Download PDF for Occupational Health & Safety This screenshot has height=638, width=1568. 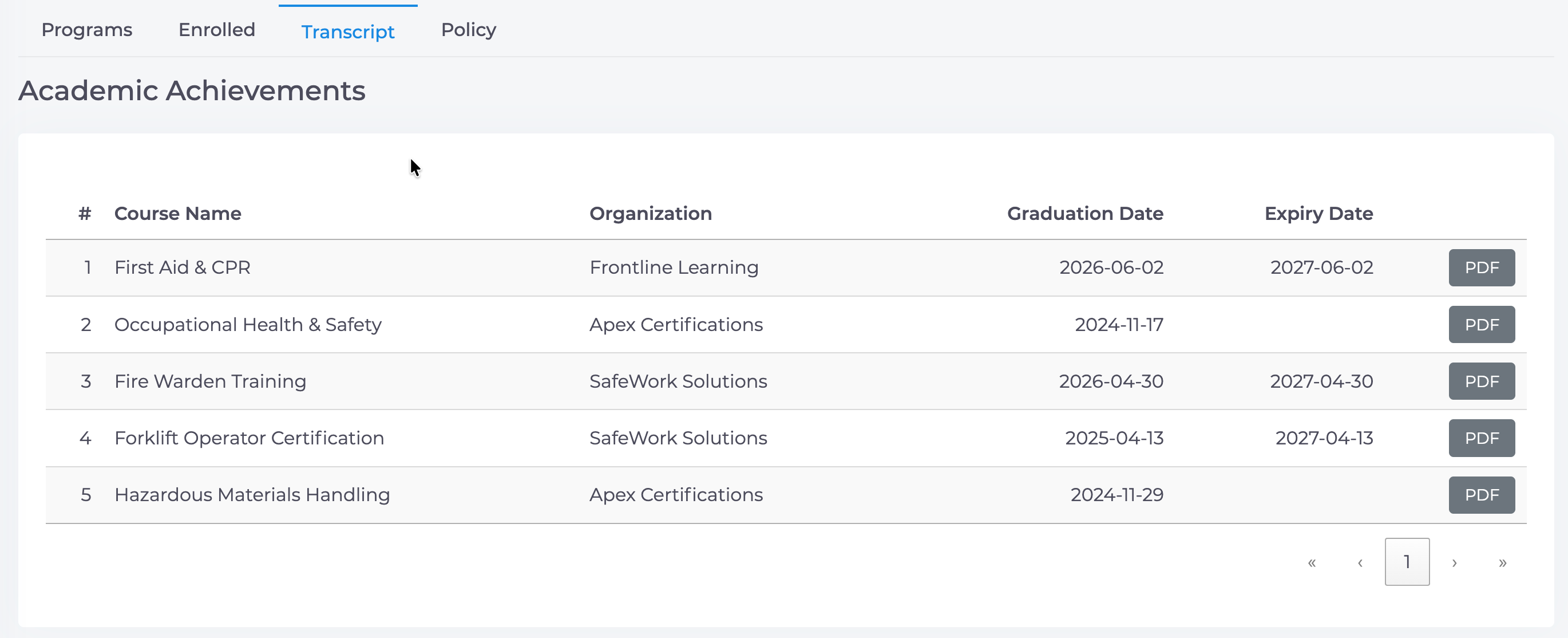(1482, 324)
